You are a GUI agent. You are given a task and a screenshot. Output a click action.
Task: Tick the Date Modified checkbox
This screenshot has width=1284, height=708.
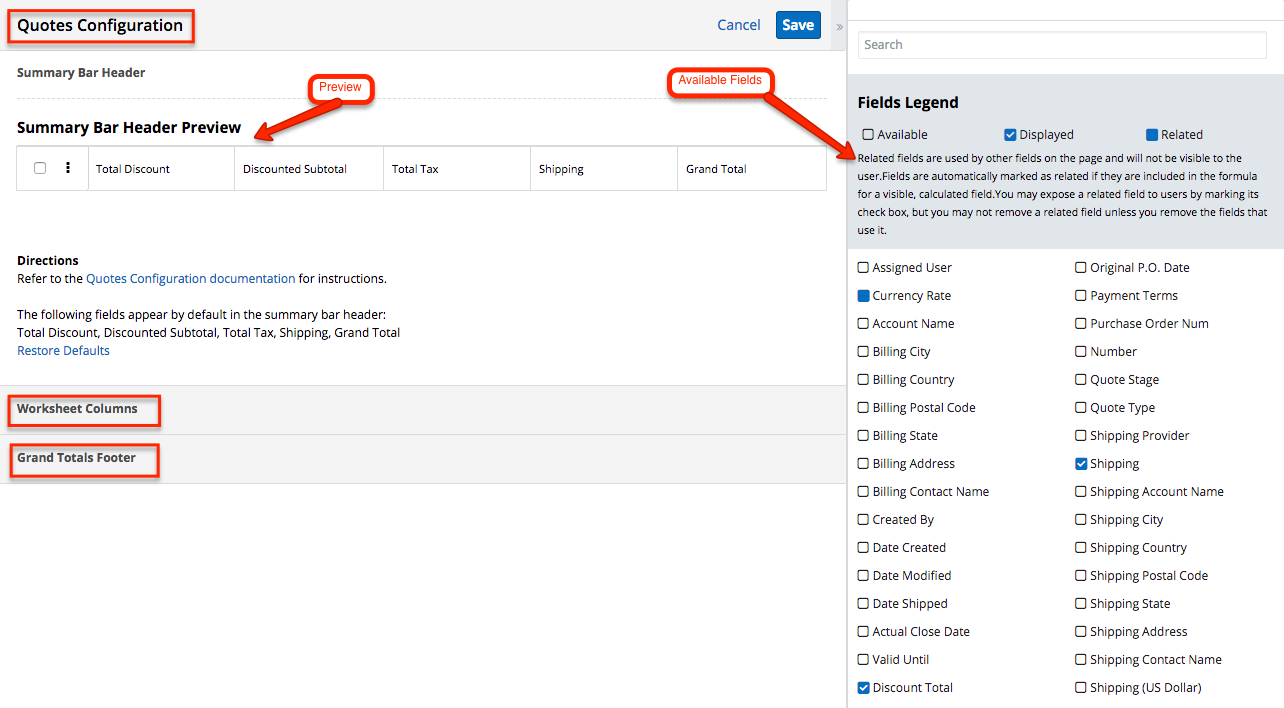[864, 576]
